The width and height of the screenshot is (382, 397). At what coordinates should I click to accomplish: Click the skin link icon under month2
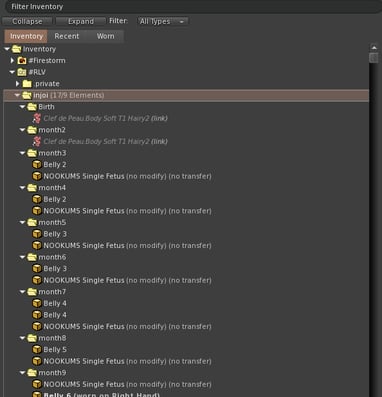point(37,142)
